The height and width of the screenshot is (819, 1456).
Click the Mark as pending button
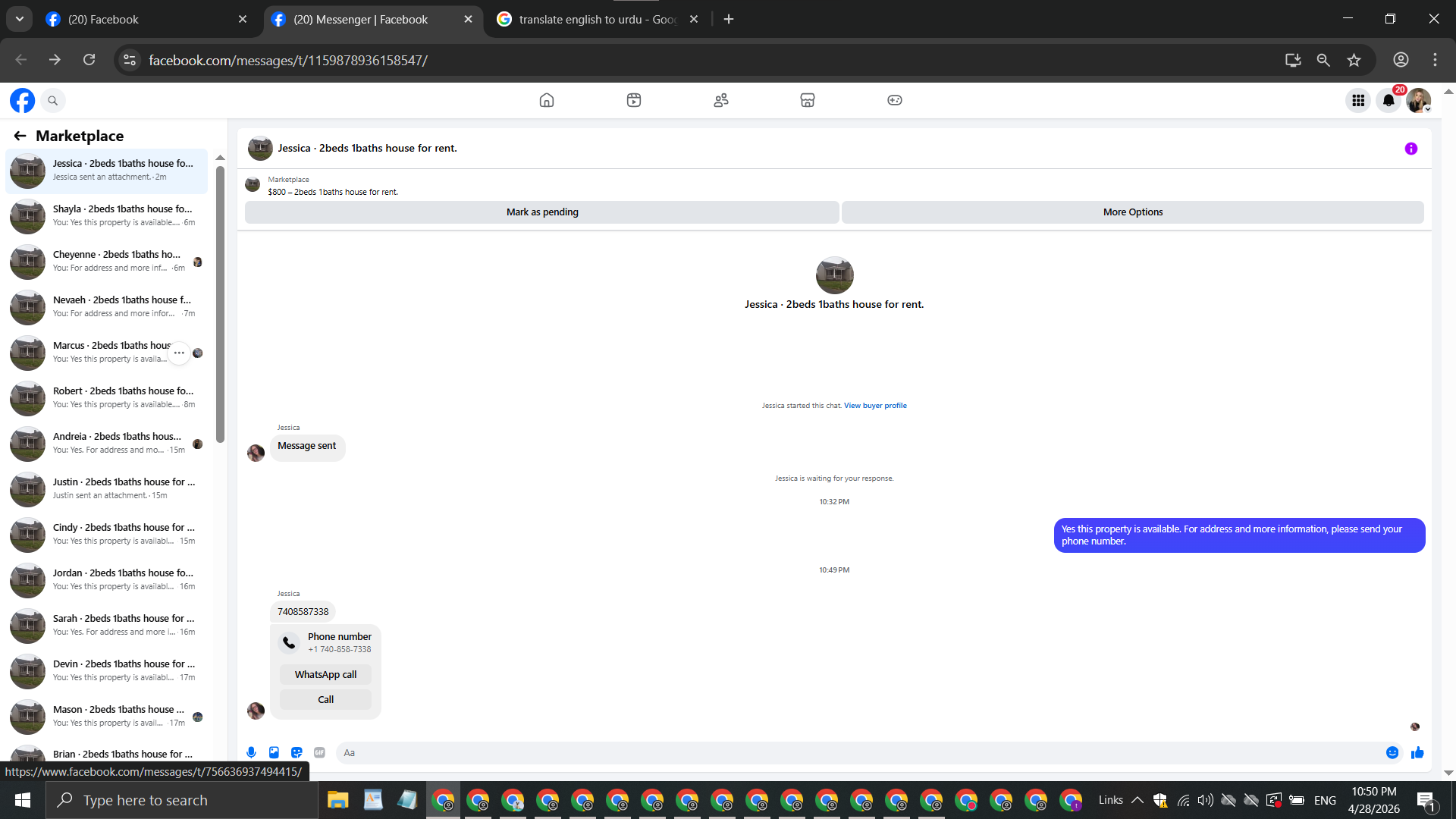click(542, 212)
